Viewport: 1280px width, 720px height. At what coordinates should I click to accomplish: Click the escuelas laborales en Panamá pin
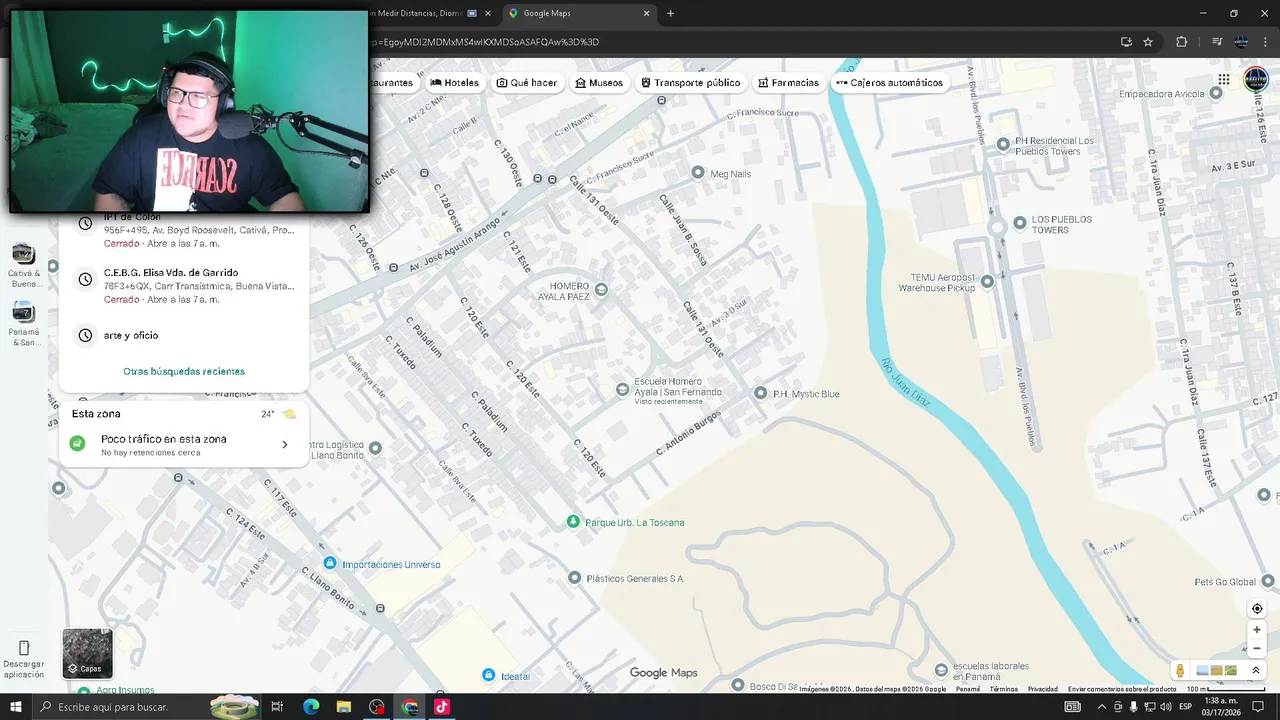pyautogui.click(x=940, y=669)
